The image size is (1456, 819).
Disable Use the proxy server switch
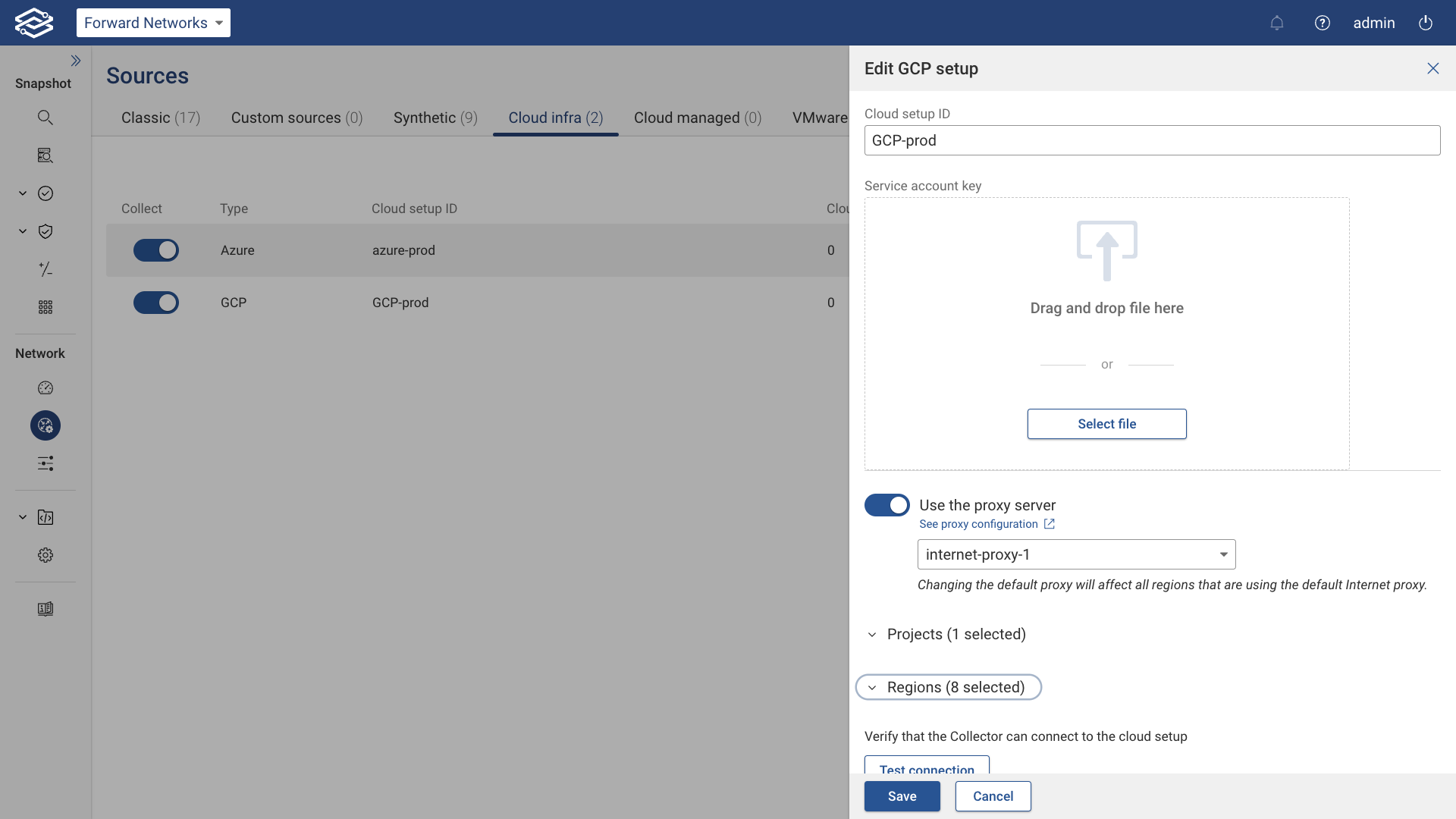pos(887,505)
